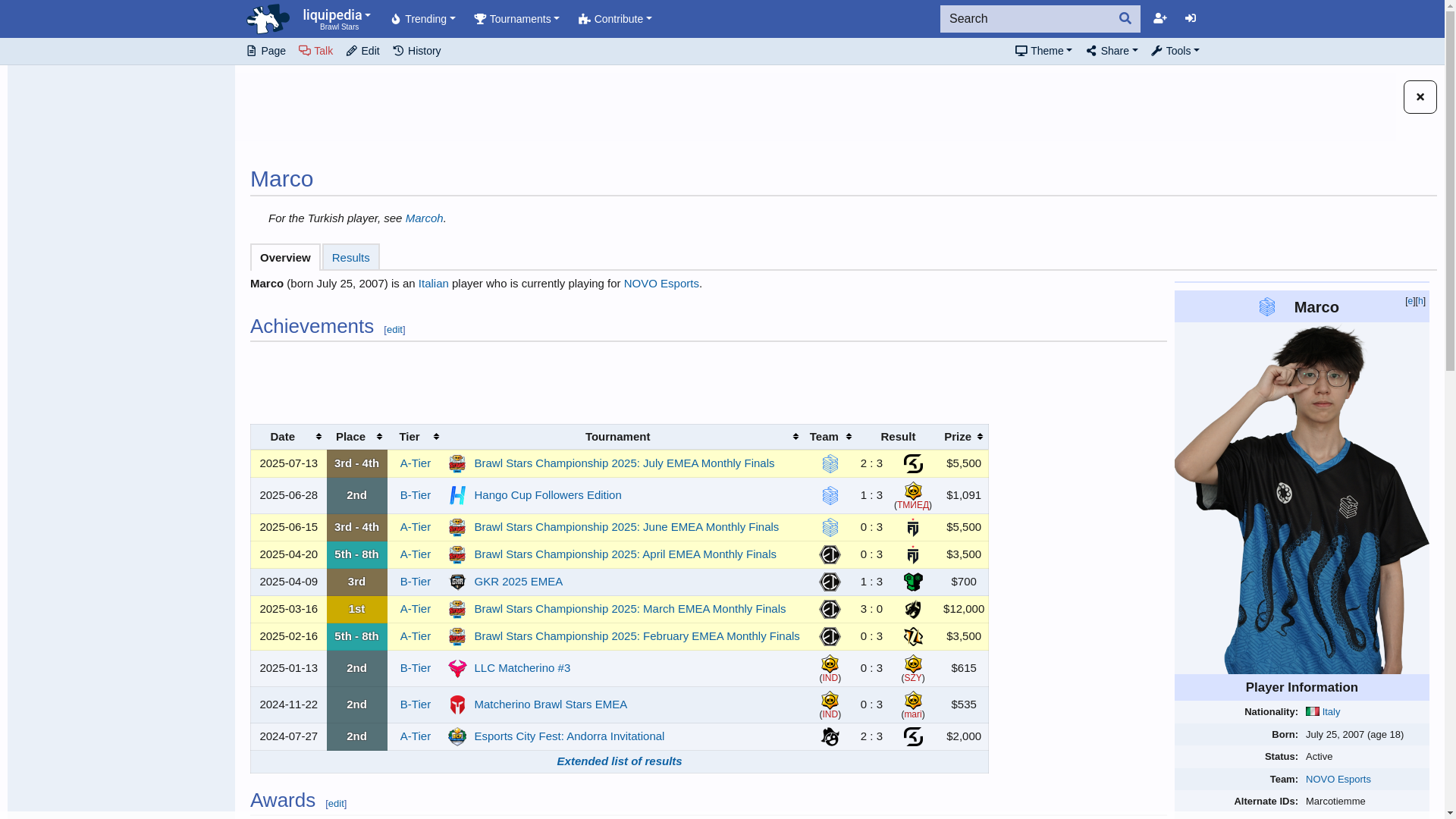Image resolution: width=1456 pixels, height=819 pixels.
Task: Open the Share dropdown
Action: coord(1112,51)
